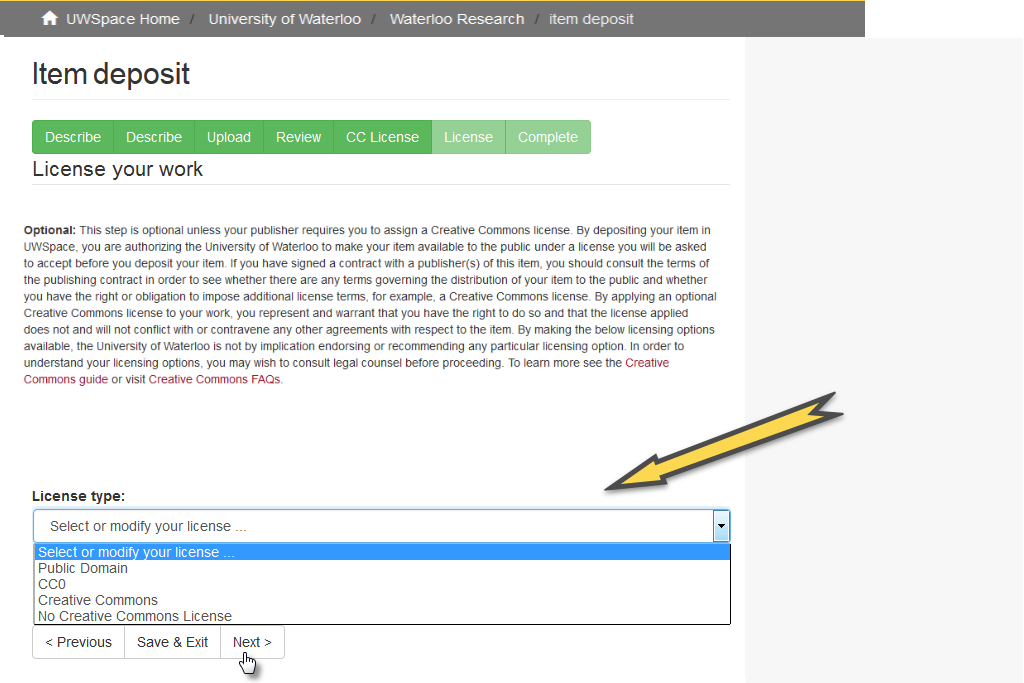Switch to the CC License step
Viewport: 1024px width, 683px height.
coord(382,136)
